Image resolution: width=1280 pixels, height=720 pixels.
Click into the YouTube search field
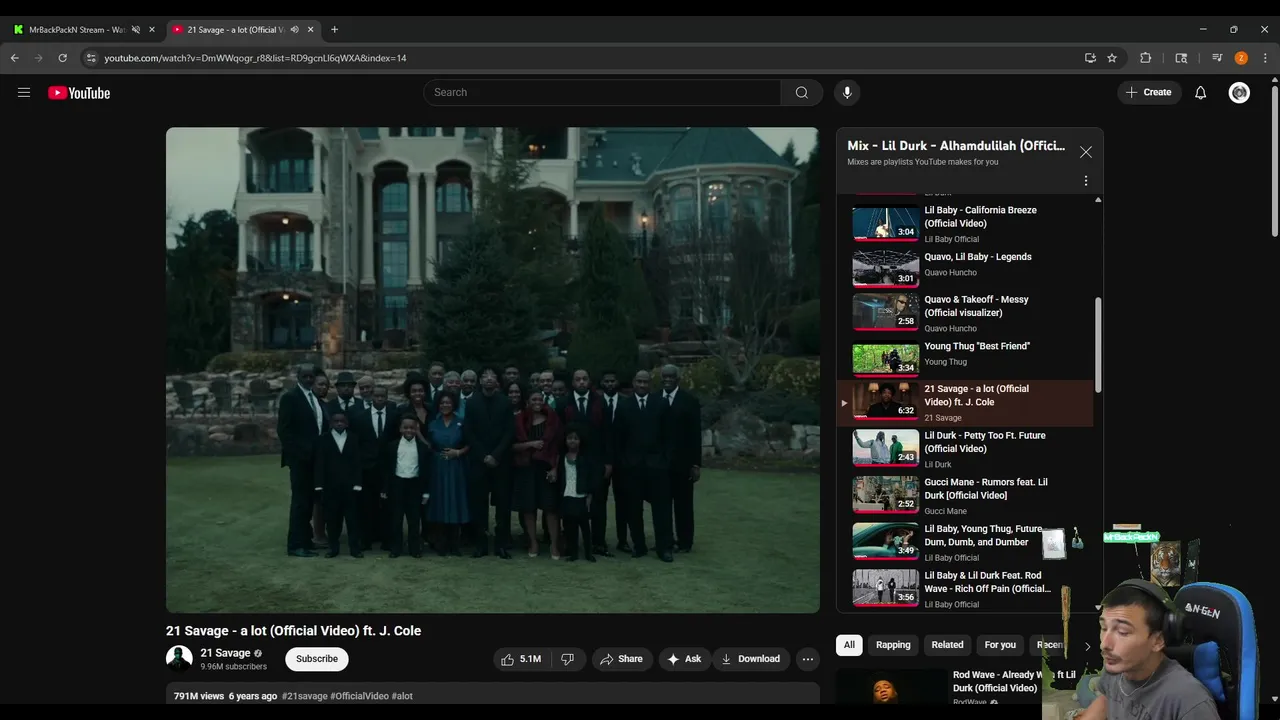click(602, 92)
